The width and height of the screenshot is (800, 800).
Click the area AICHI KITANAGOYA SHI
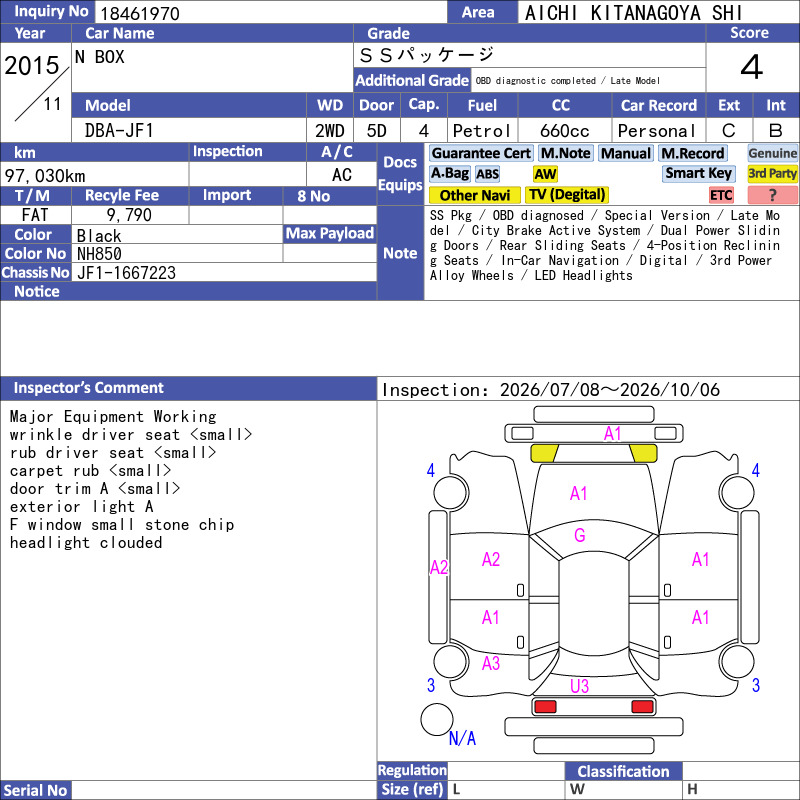click(634, 13)
